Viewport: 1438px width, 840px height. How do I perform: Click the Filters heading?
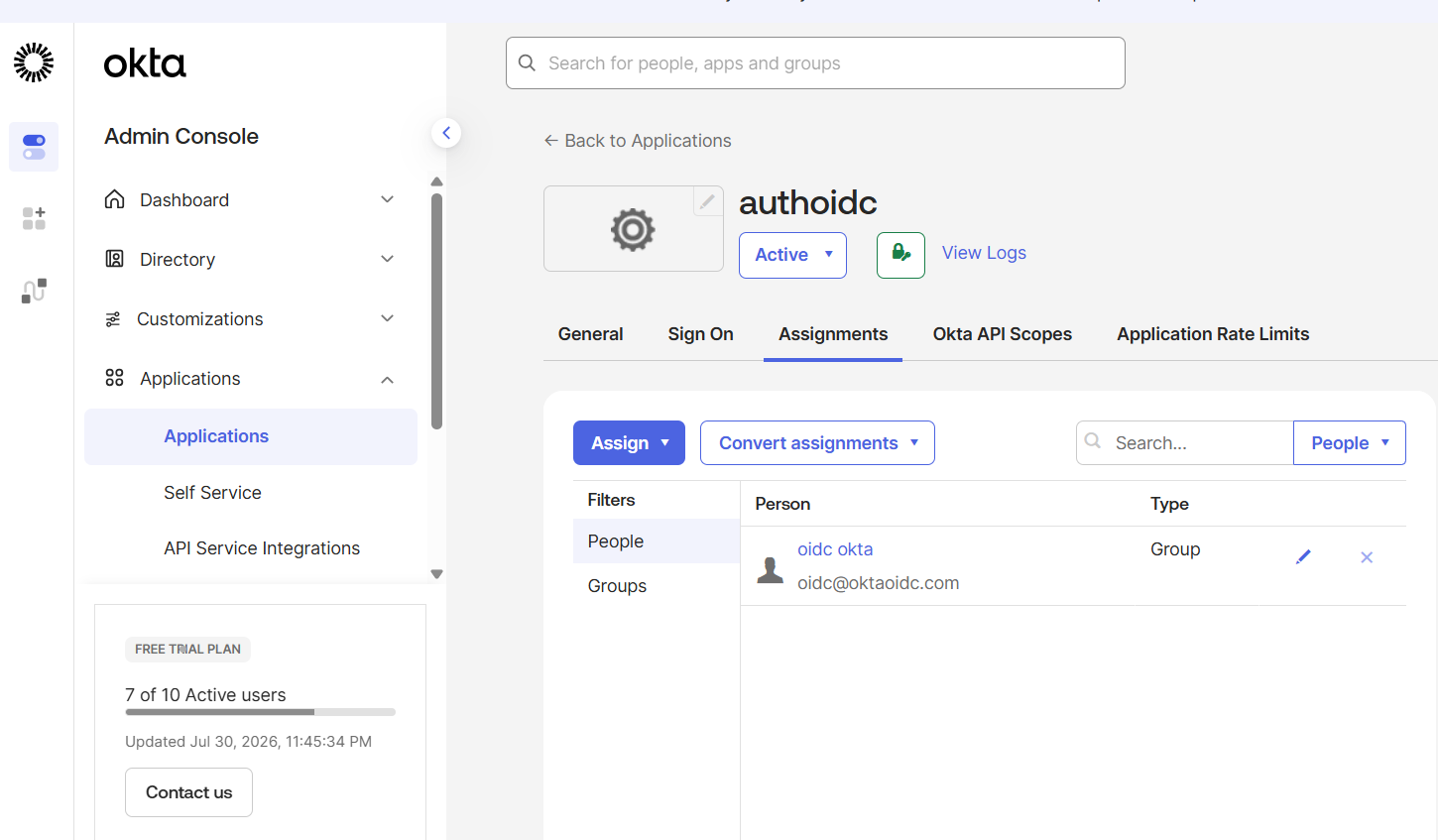point(611,500)
